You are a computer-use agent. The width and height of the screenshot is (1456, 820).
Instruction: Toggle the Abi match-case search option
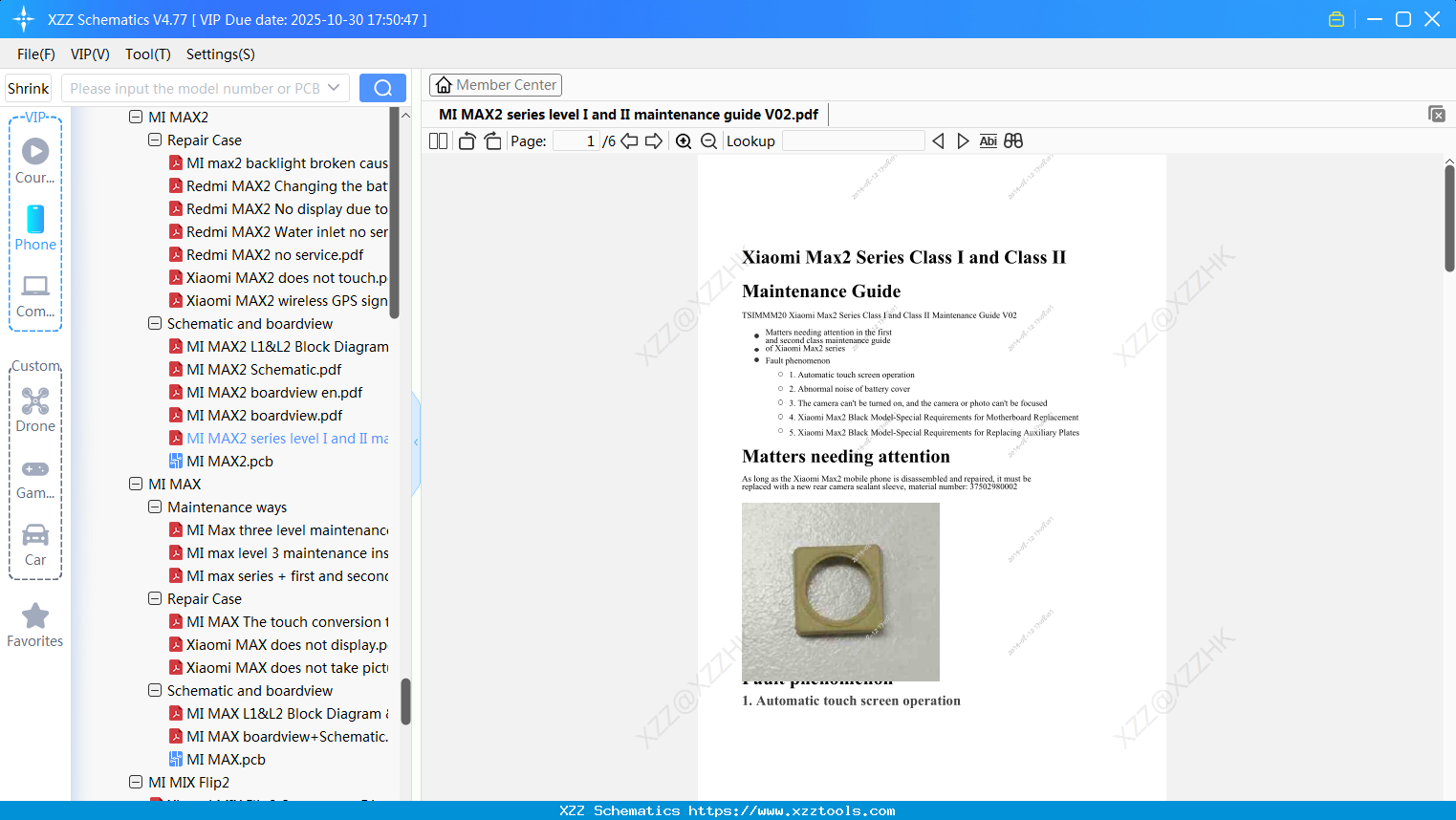(x=989, y=141)
